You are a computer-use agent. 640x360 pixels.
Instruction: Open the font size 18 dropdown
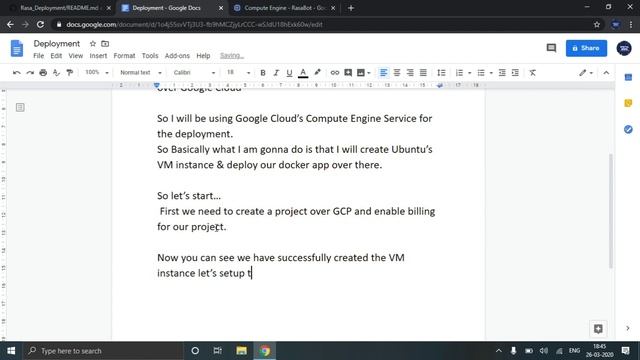tap(238, 72)
